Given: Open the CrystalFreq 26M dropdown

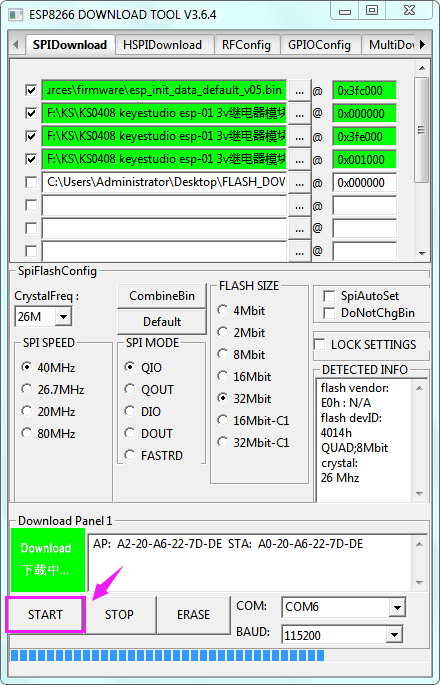Looking at the screenshot, I should pos(63,316).
